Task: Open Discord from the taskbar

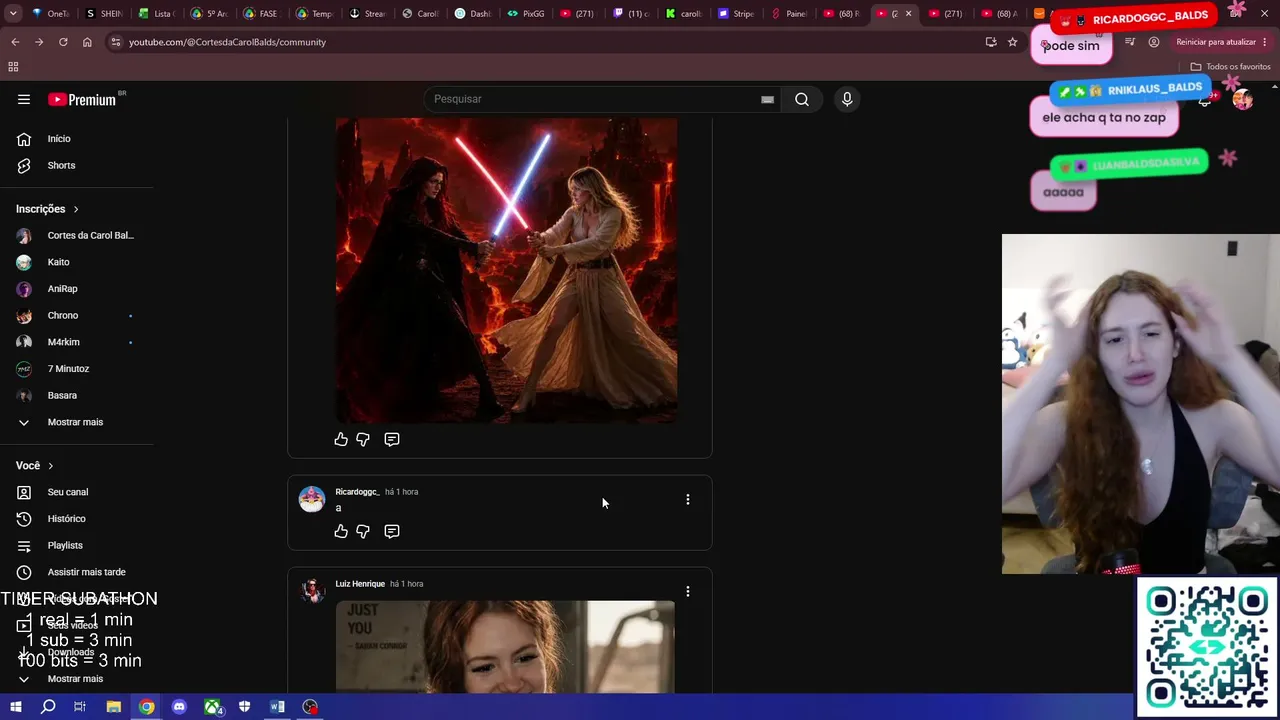Action: tap(179, 707)
